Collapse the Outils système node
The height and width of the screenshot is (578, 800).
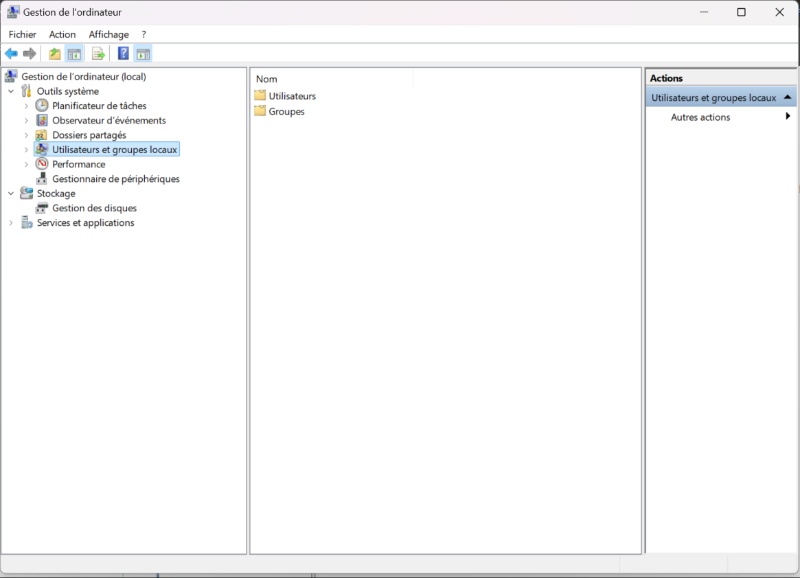(11, 91)
